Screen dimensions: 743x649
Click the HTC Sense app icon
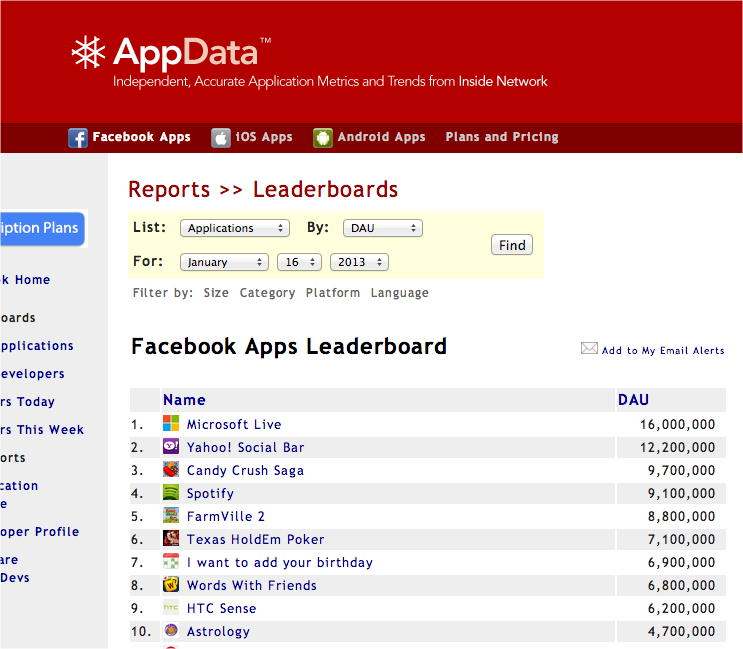171,607
